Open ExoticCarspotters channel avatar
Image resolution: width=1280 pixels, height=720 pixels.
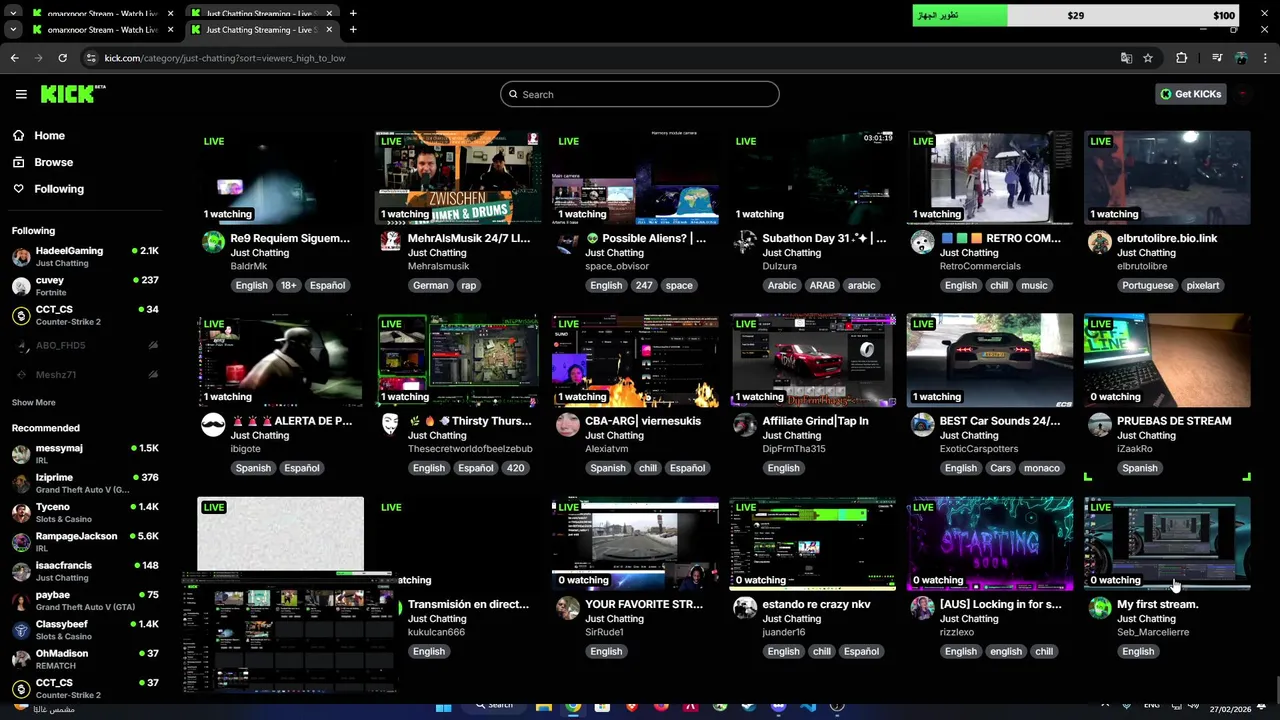click(x=922, y=425)
